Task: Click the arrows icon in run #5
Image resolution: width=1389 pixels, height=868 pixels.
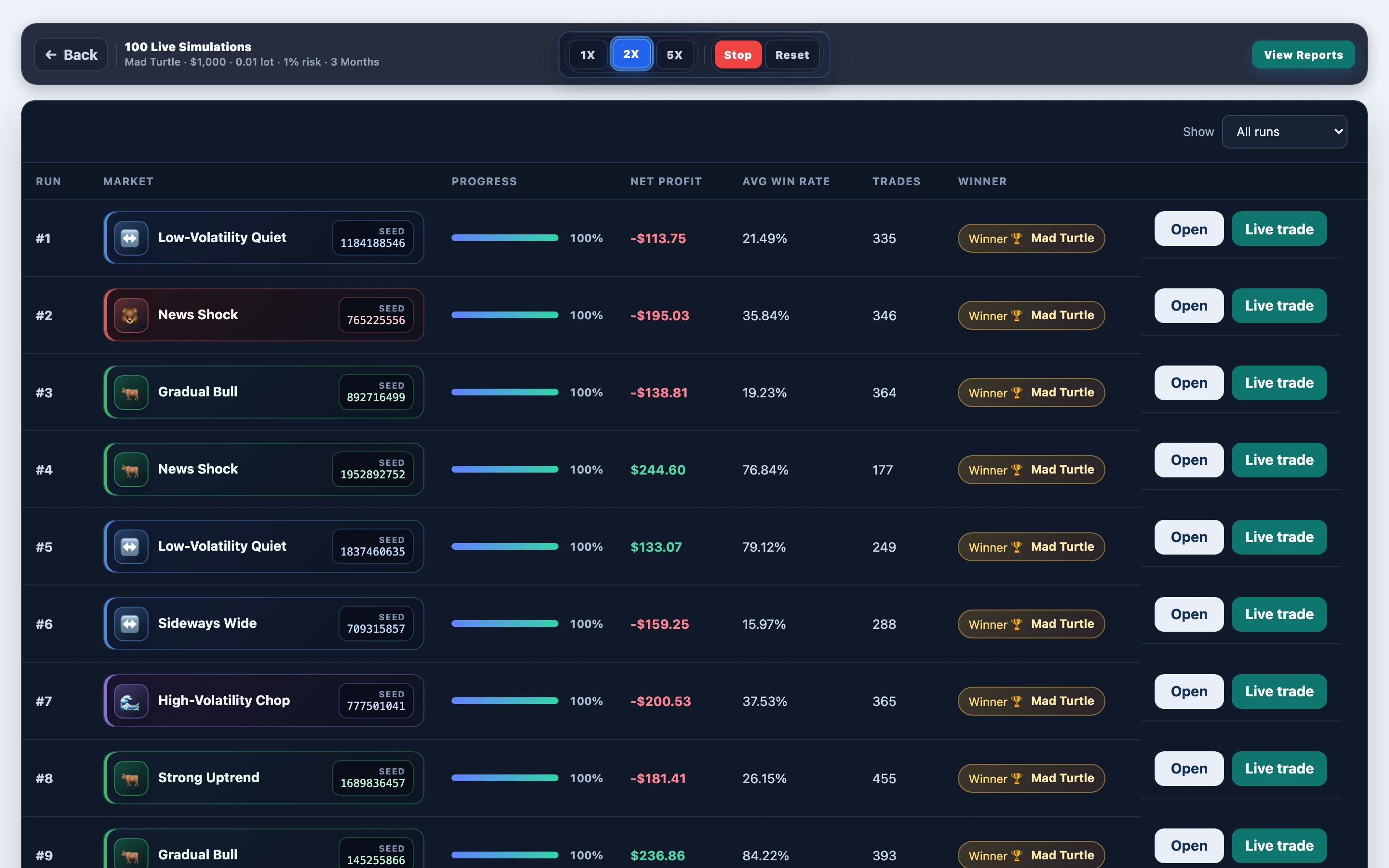Action: (131, 546)
